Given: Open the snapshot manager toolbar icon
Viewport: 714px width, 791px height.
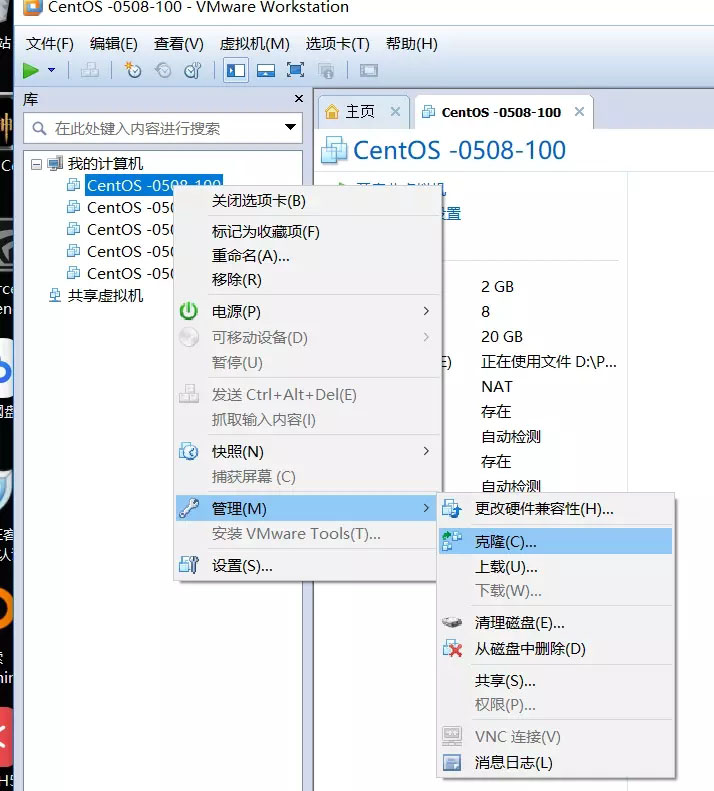Looking at the screenshot, I should click(x=193, y=70).
